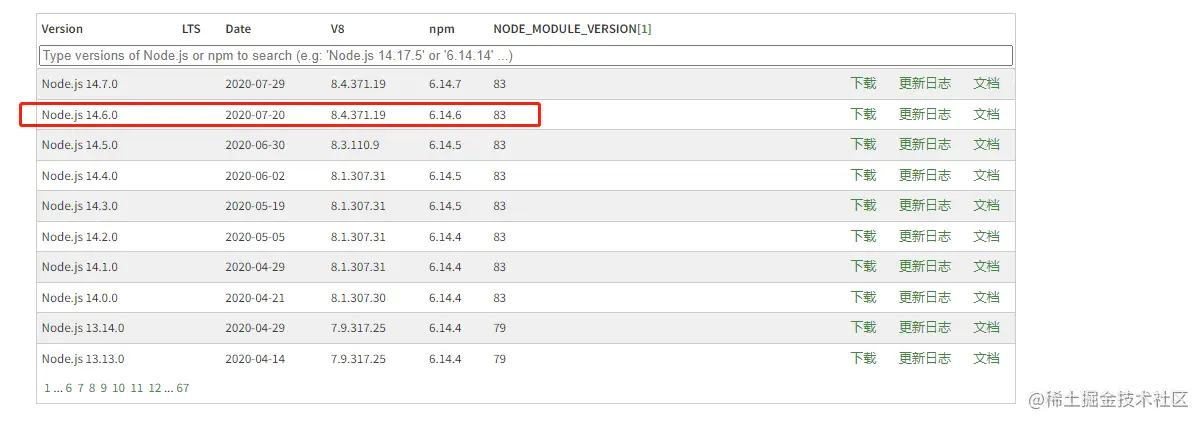Open 文档 for Node.js 13.13.0
Viewport: 1204px width, 425px height.
(x=986, y=359)
